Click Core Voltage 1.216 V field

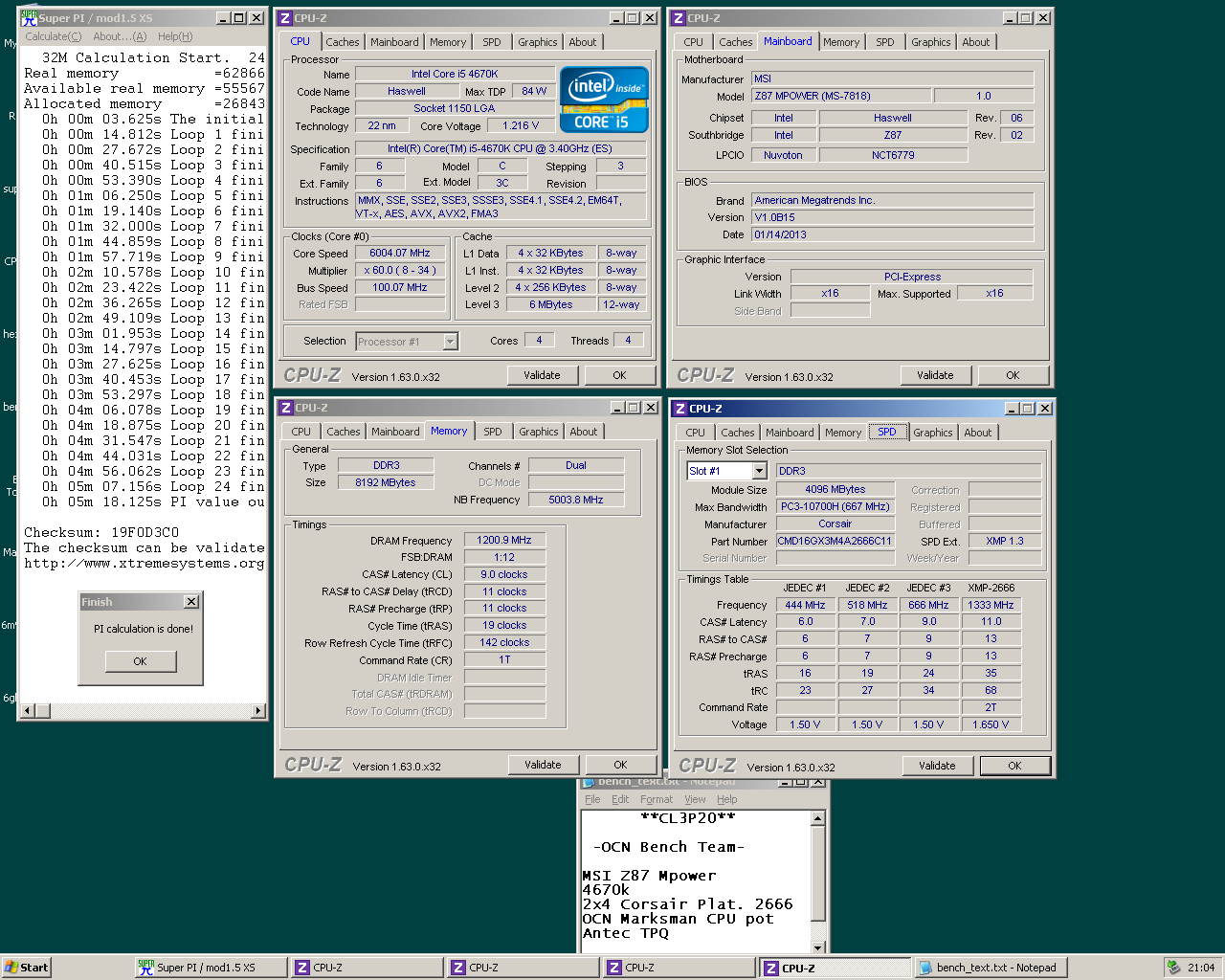pyautogui.click(x=521, y=126)
